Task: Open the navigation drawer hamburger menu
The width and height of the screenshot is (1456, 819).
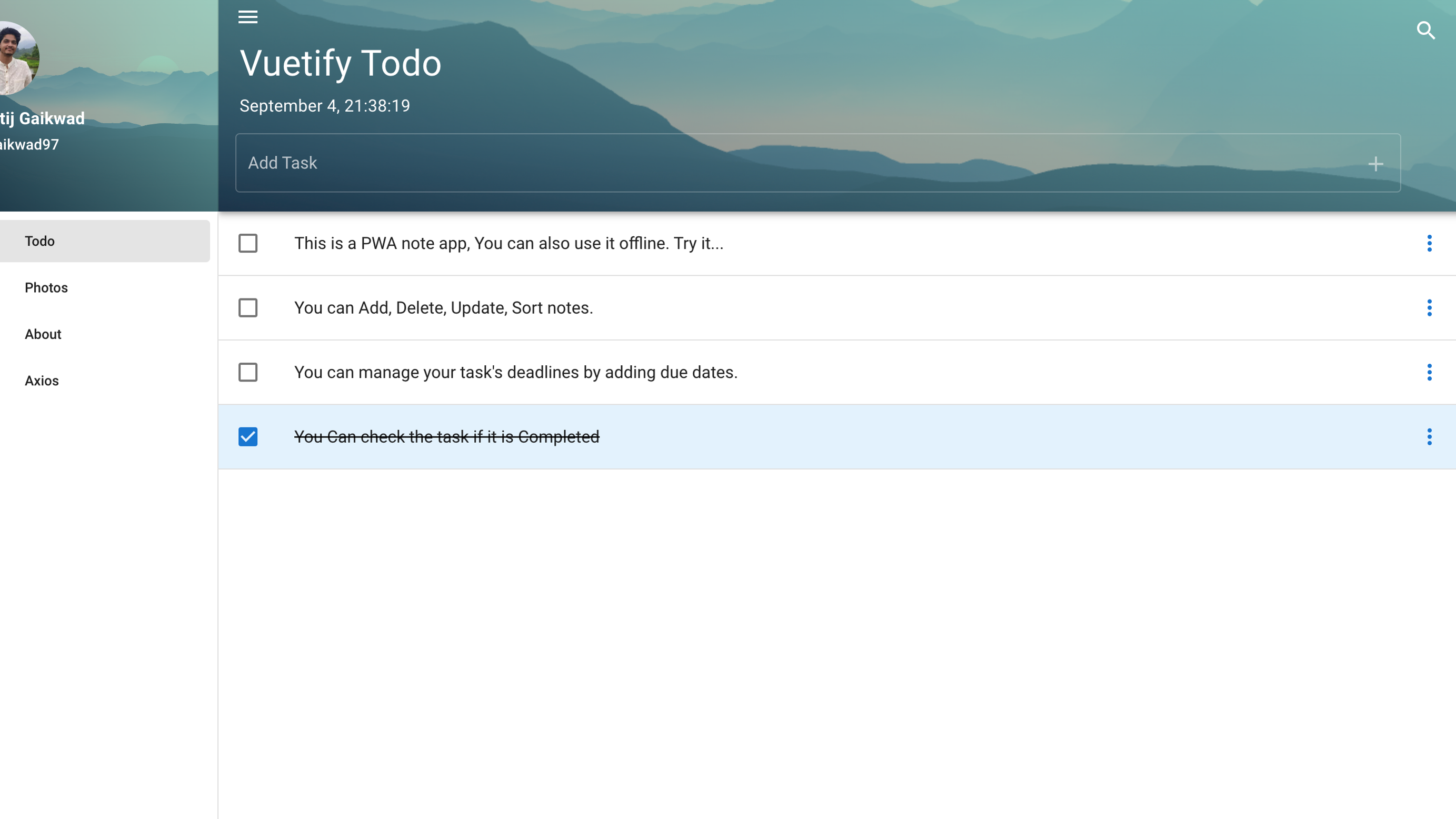Action: (x=247, y=17)
